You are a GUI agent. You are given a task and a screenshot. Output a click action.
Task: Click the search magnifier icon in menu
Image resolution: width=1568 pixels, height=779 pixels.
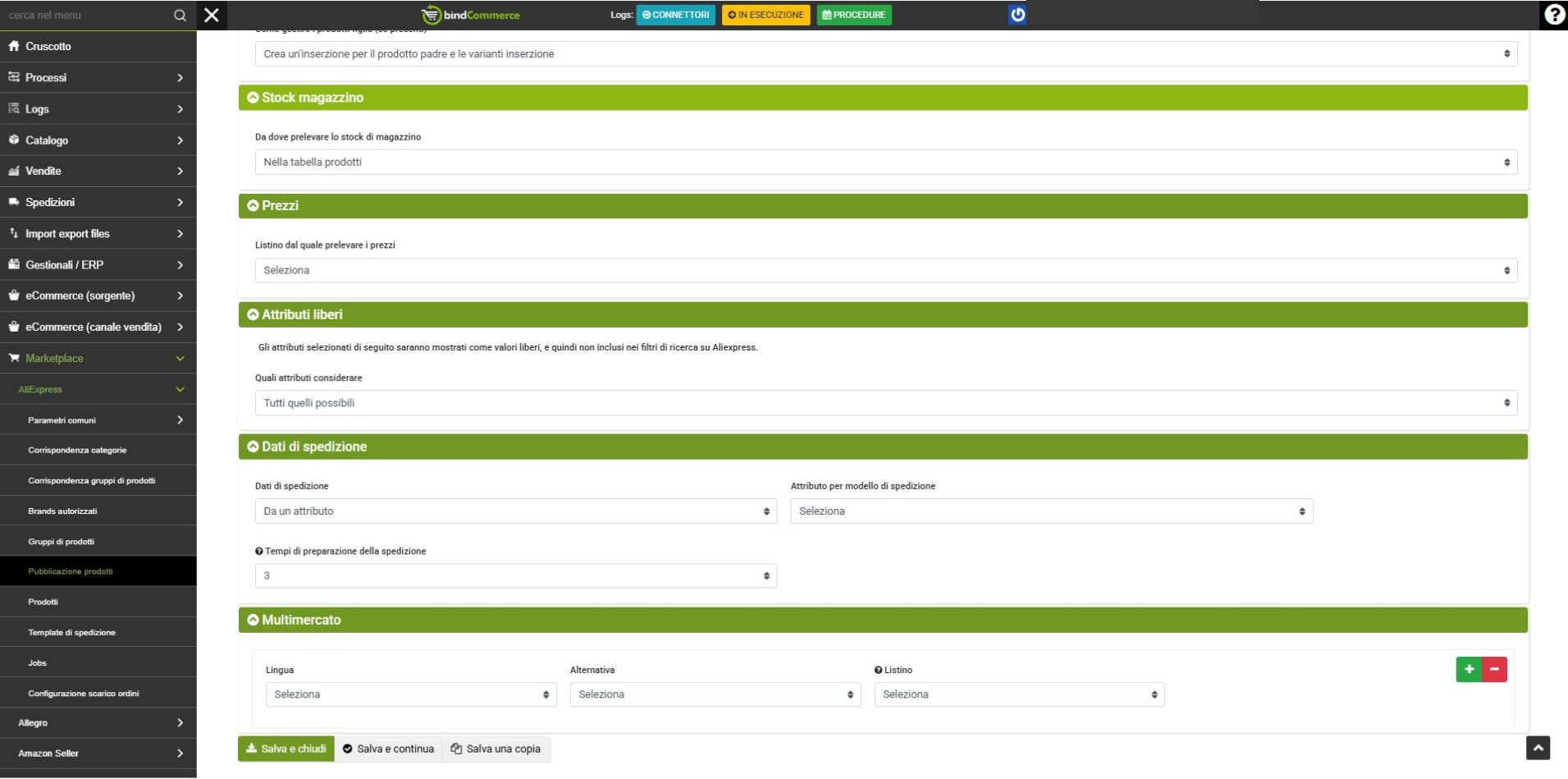pos(180,16)
